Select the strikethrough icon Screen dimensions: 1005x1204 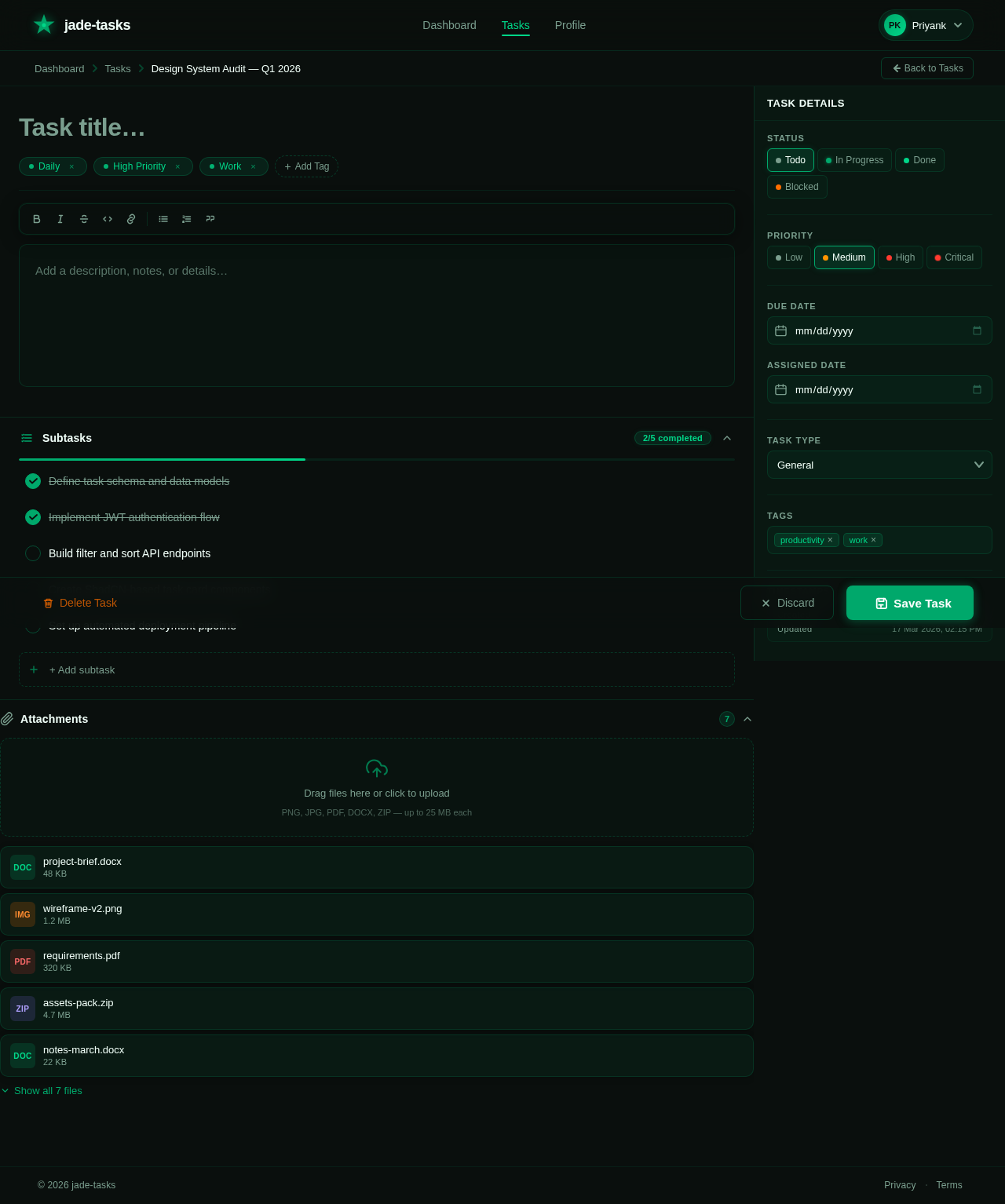click(x=84, y=219)
